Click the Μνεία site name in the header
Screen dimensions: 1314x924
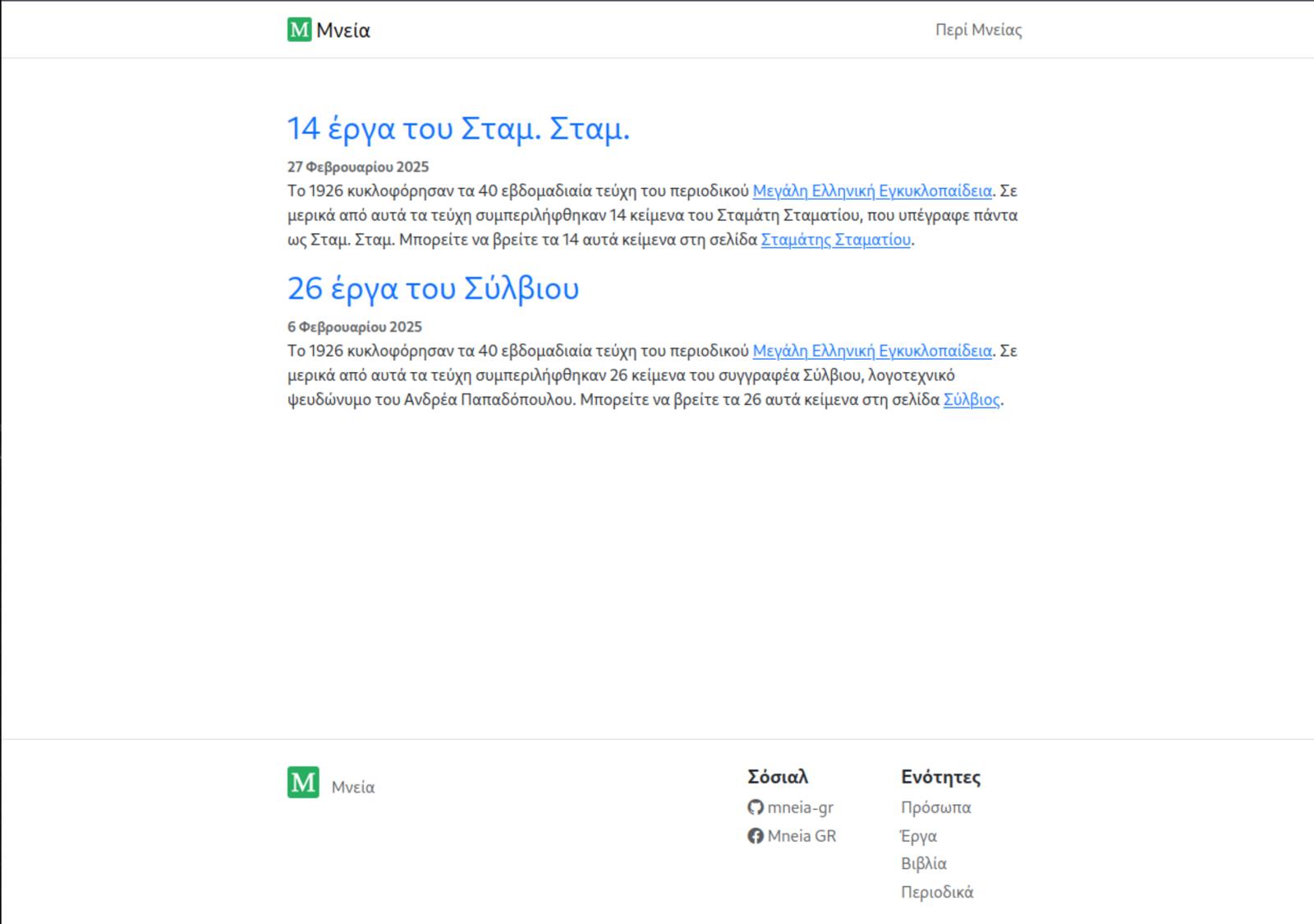pyautogui.click(x=347, y=30)
